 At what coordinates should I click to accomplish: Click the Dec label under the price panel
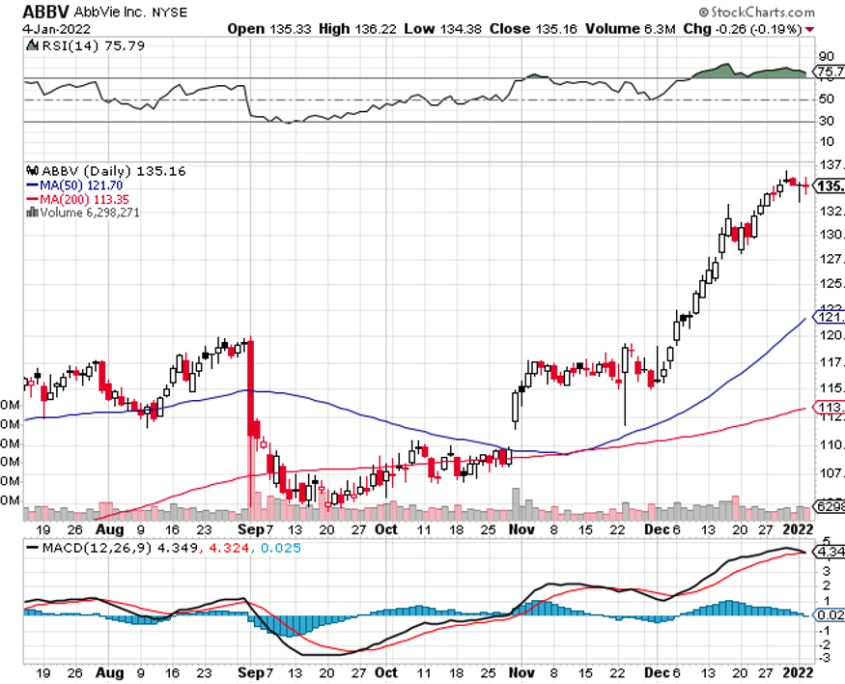tap(657, 529)
